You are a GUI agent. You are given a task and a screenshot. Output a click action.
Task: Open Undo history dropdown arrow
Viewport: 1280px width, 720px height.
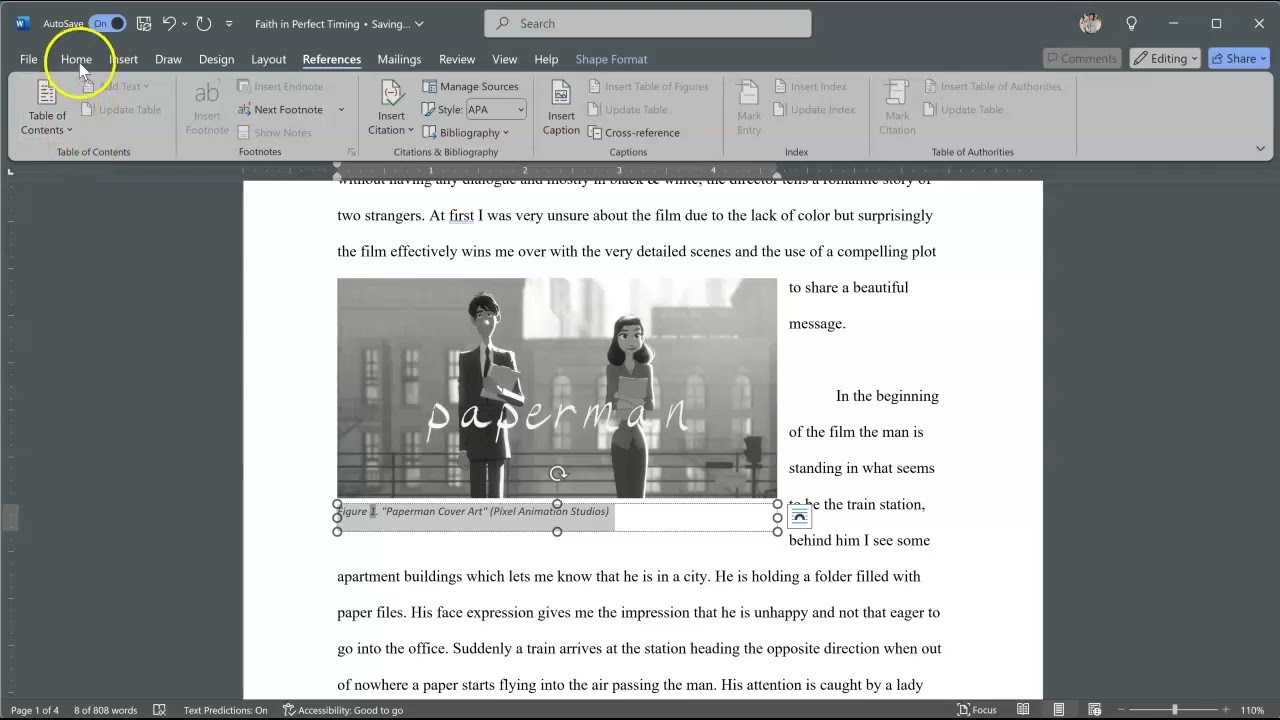pos(184,23)
